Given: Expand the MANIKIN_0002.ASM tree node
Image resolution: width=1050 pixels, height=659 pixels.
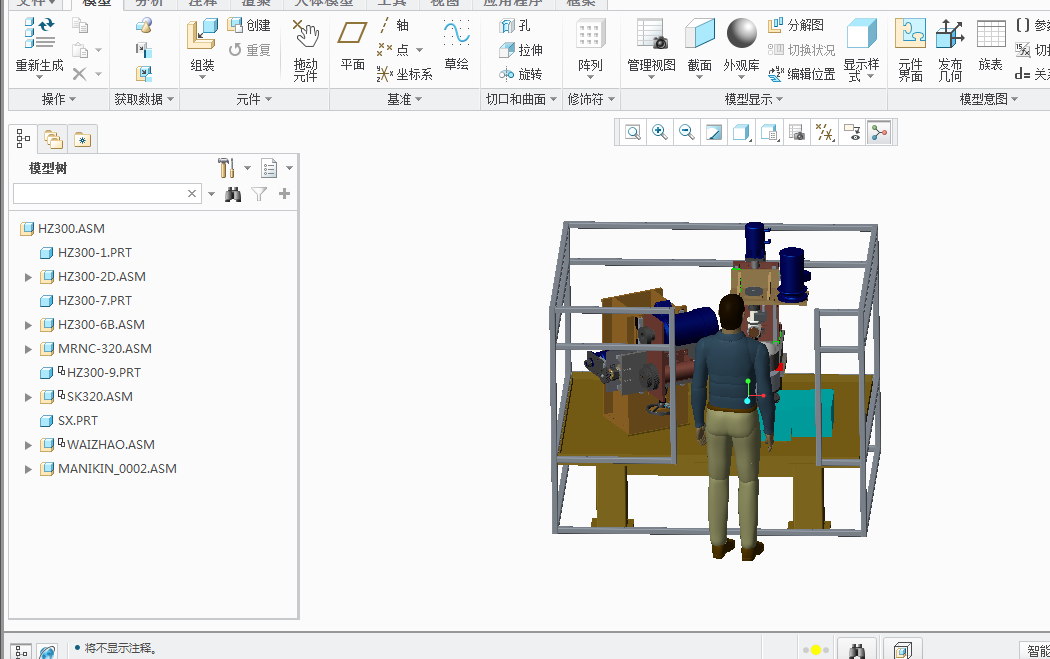Looking at the screenshot, I should coord(28,469).
